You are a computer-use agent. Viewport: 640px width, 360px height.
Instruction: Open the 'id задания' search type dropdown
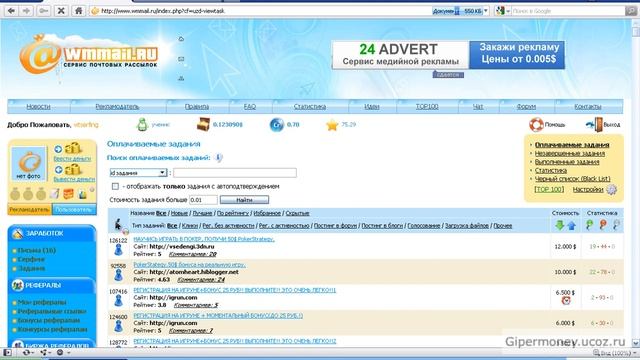(138, 173)
